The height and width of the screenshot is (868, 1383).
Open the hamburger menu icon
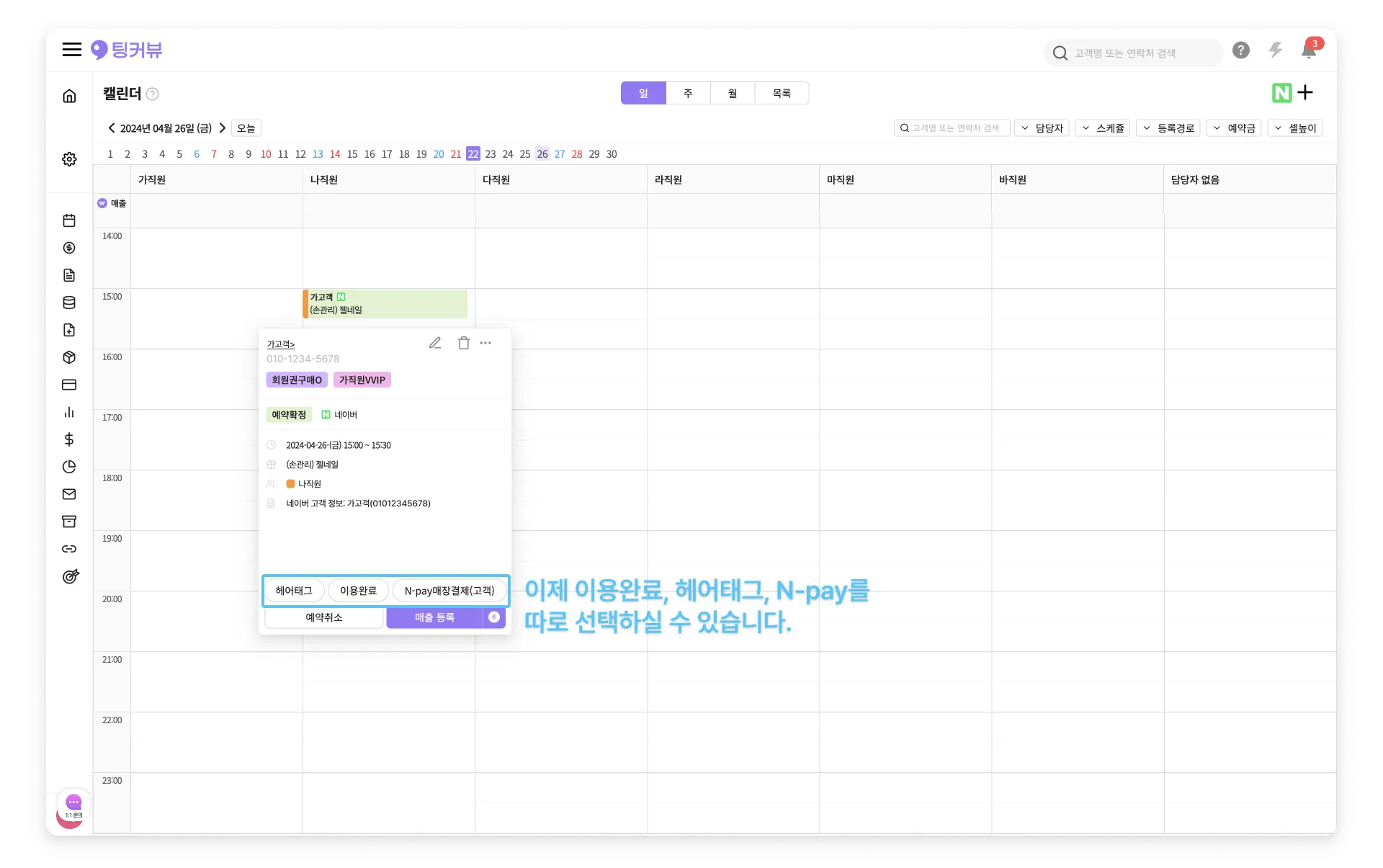point(71,50)
